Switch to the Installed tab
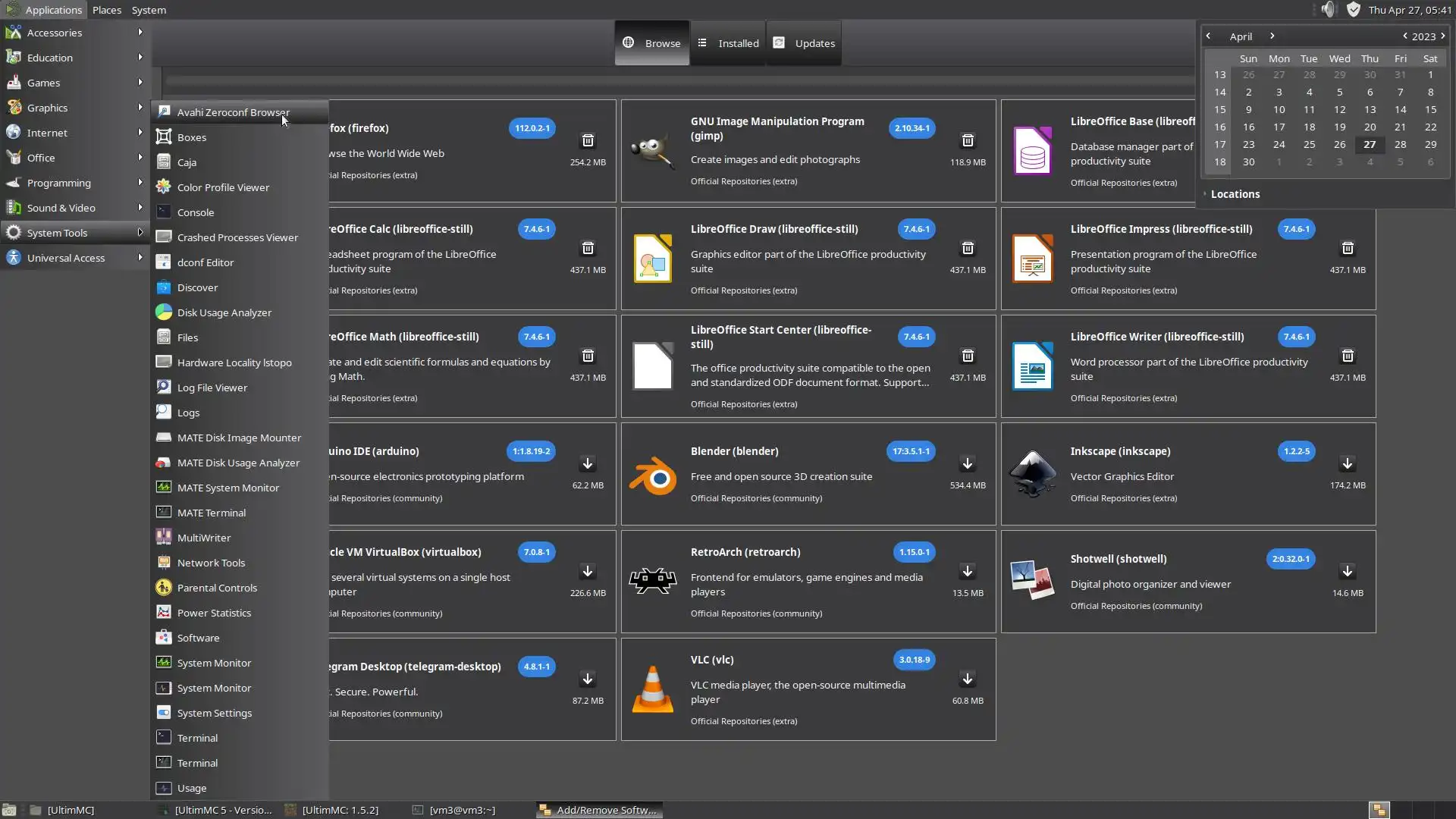Screen dimensions: 1456x819 pos(728,43)
